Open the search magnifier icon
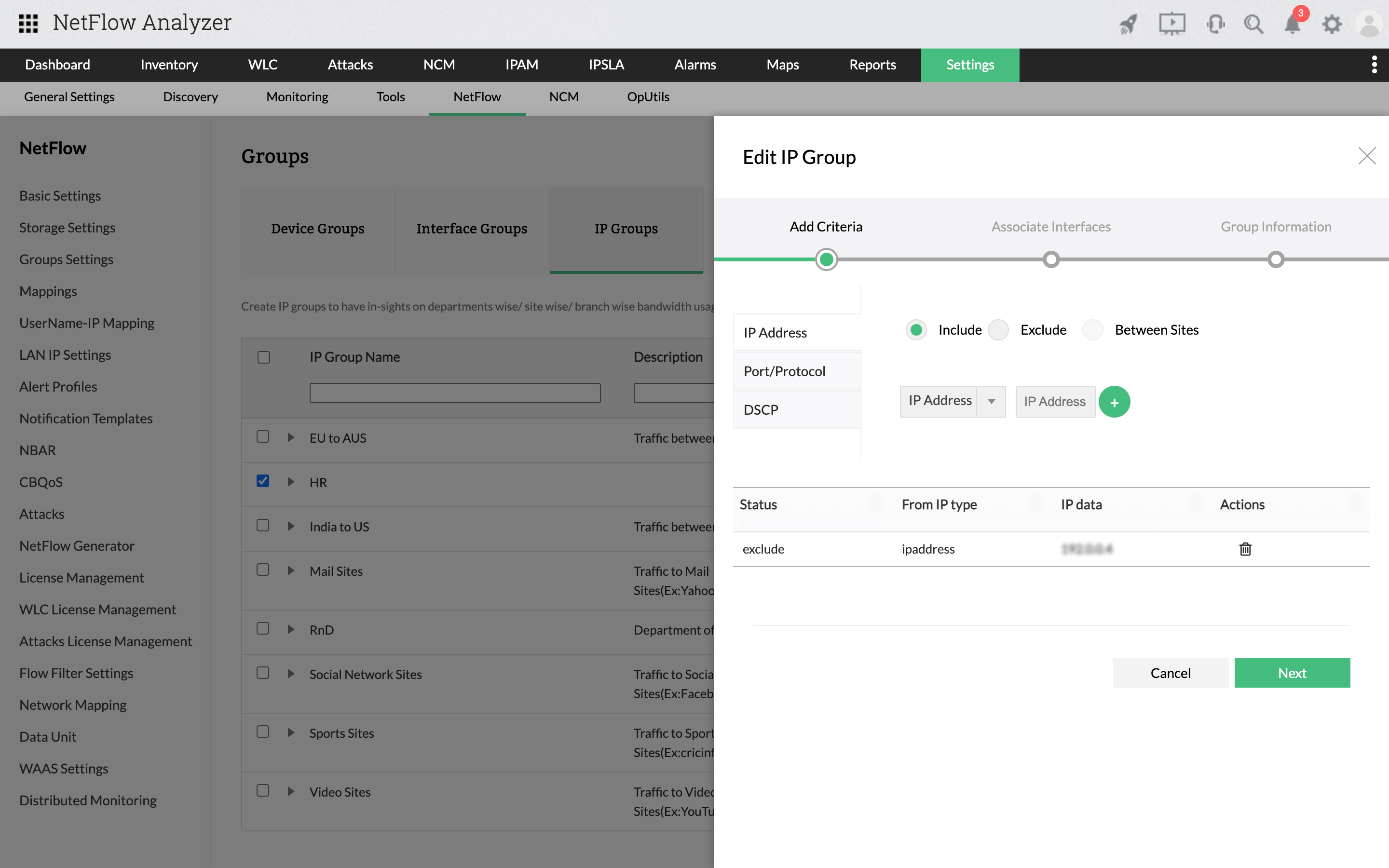Image resolution: width=1389 pixels, height=868 pixels. point(1253,24)
